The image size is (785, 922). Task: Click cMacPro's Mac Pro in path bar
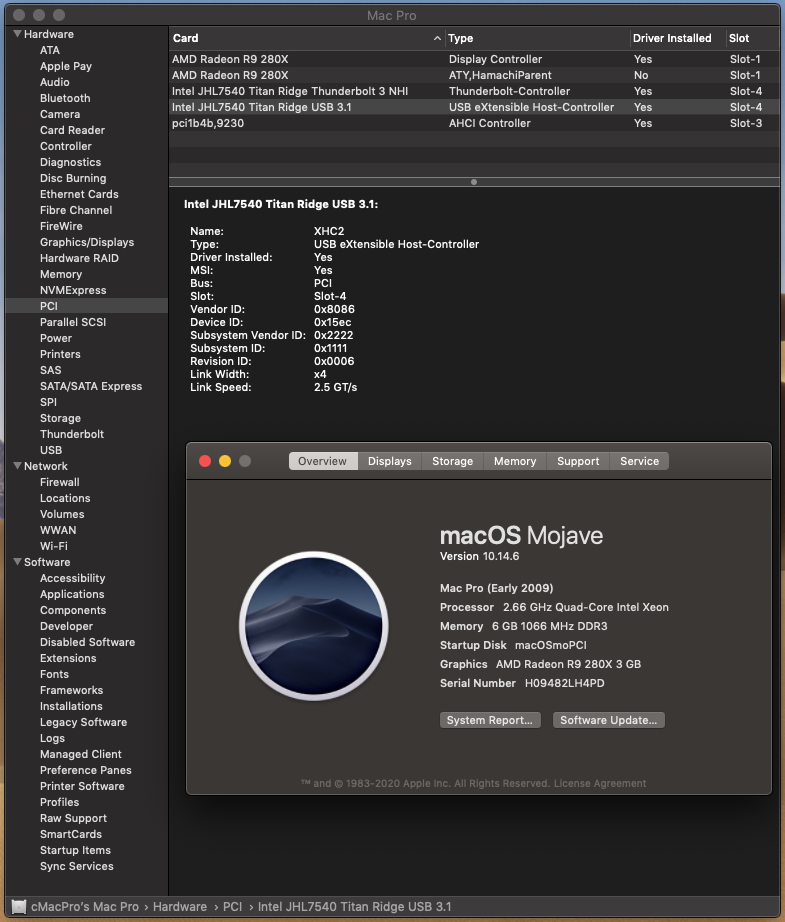(x=85, y=907)
